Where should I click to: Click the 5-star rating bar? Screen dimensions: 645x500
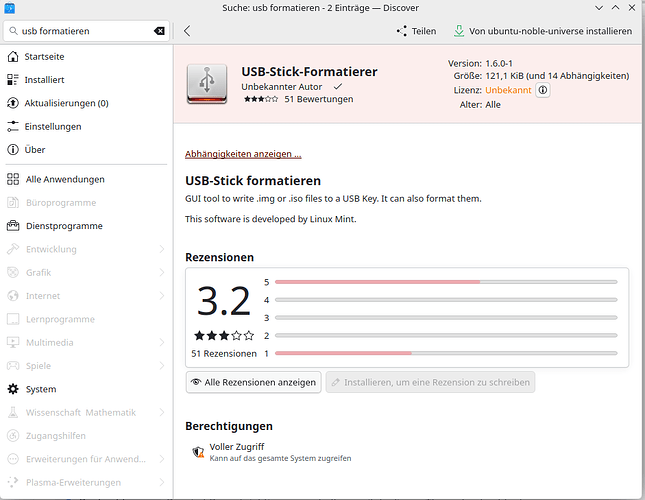pyautogui.click(x=445, y=282)
